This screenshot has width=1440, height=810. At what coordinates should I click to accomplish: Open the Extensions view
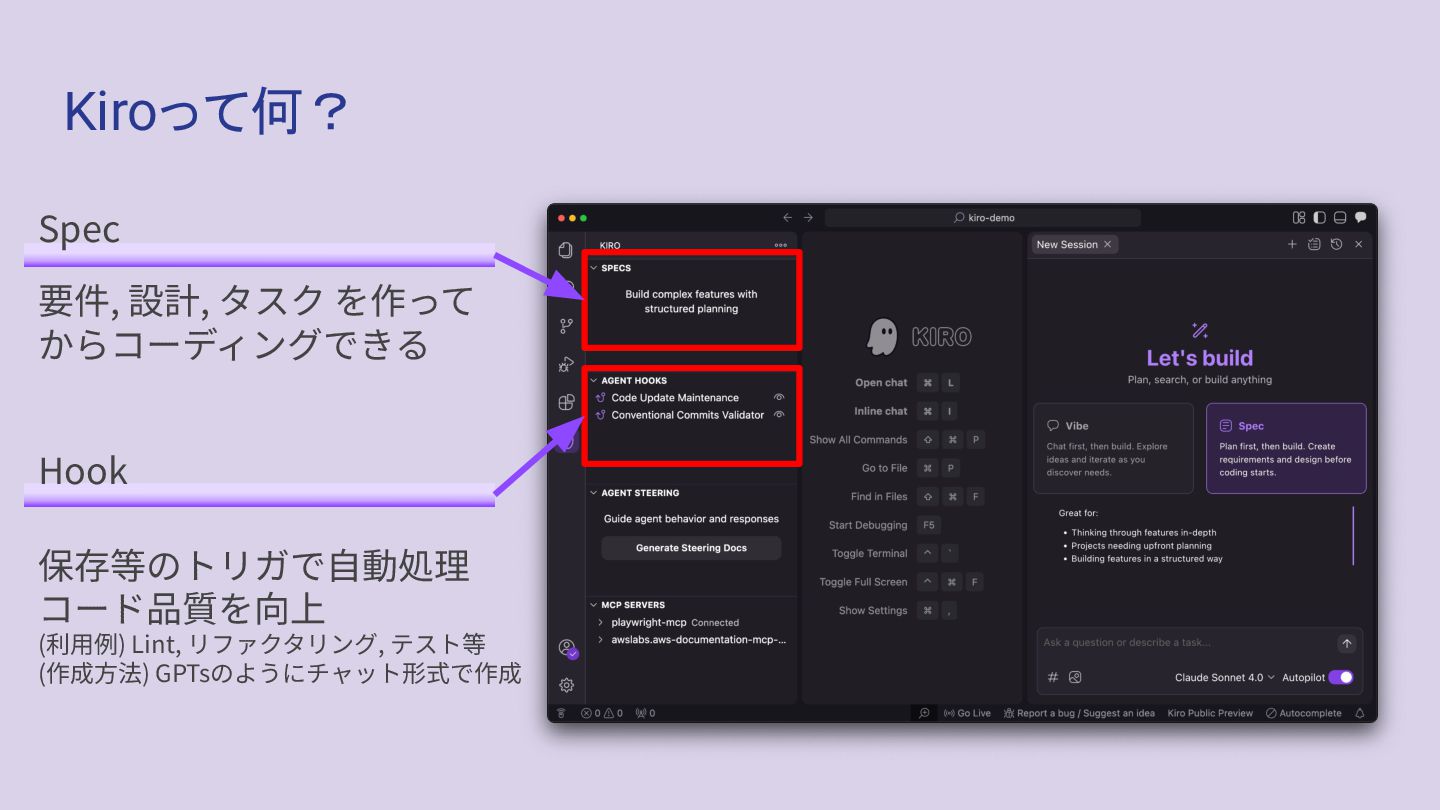click(x=566, y=402)
